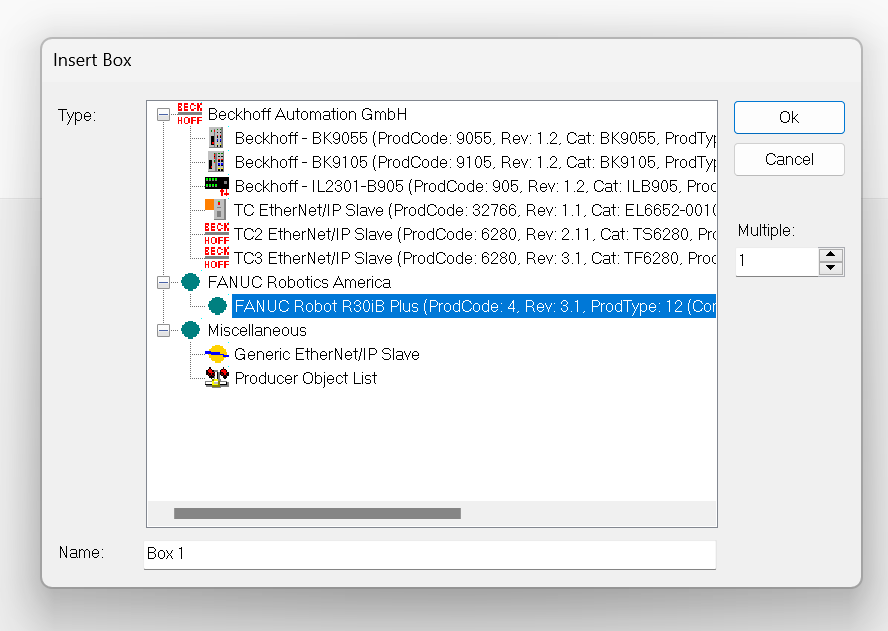Select Beckhoff - BK9055 entry
This screenshot has height=631, width=888.
point(475,138)
